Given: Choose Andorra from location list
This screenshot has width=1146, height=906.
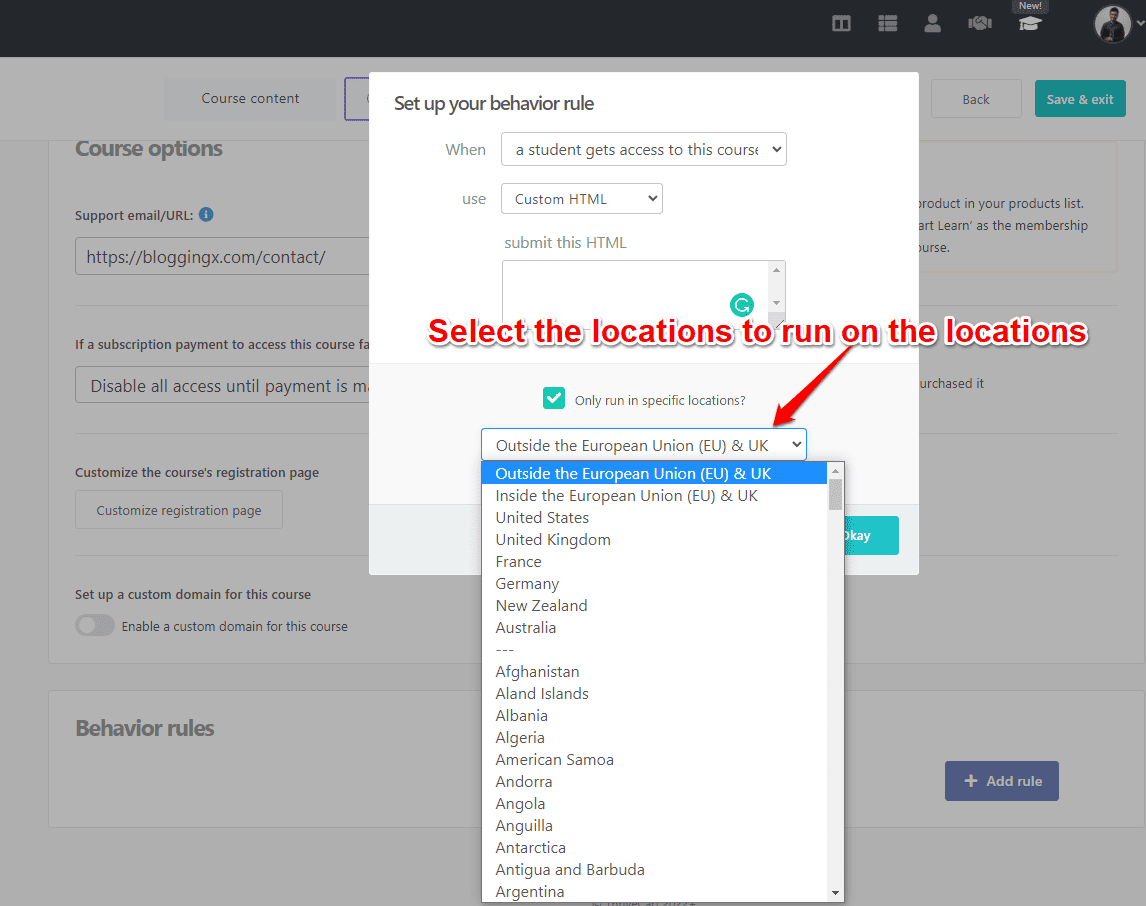Looking at the screenshot, I should (x=654, y=781).
